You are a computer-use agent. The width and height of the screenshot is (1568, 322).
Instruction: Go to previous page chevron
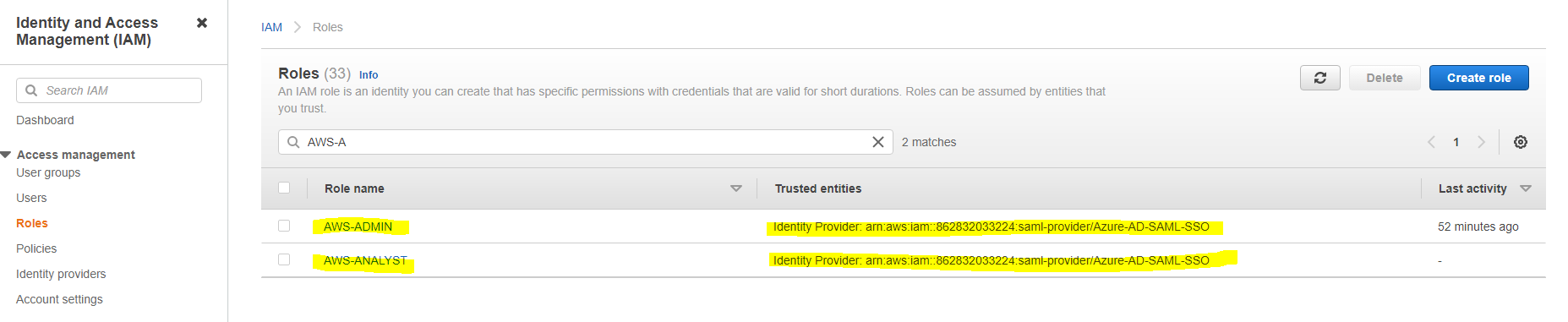(1431, 142)
